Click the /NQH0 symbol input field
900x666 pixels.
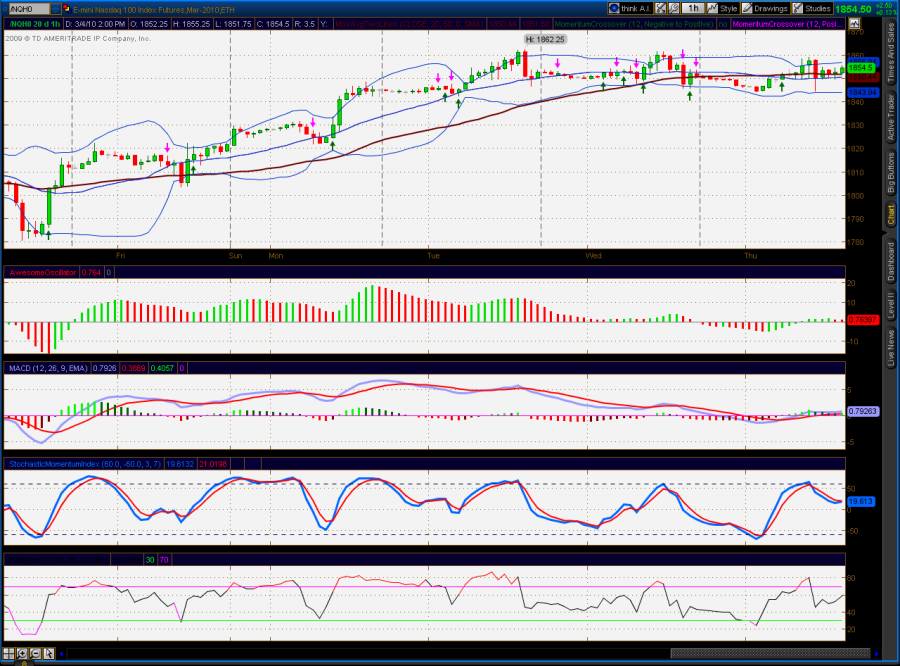coord(29,9)
